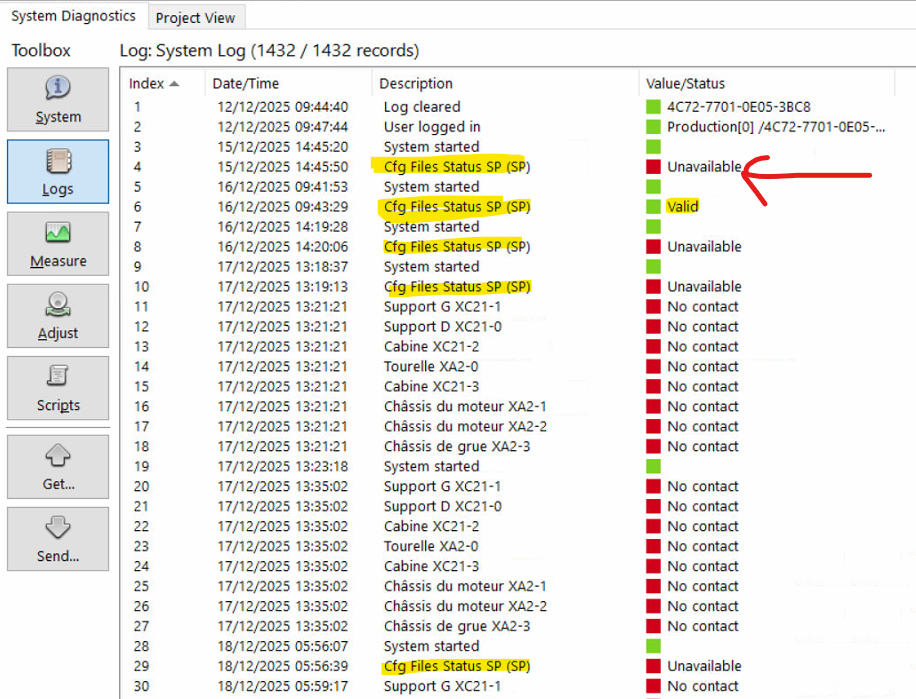Image resolution: width=916 pixels, height=699 pixels.
Task: Open the Scripts tool
Action: (x=58, y=388)
